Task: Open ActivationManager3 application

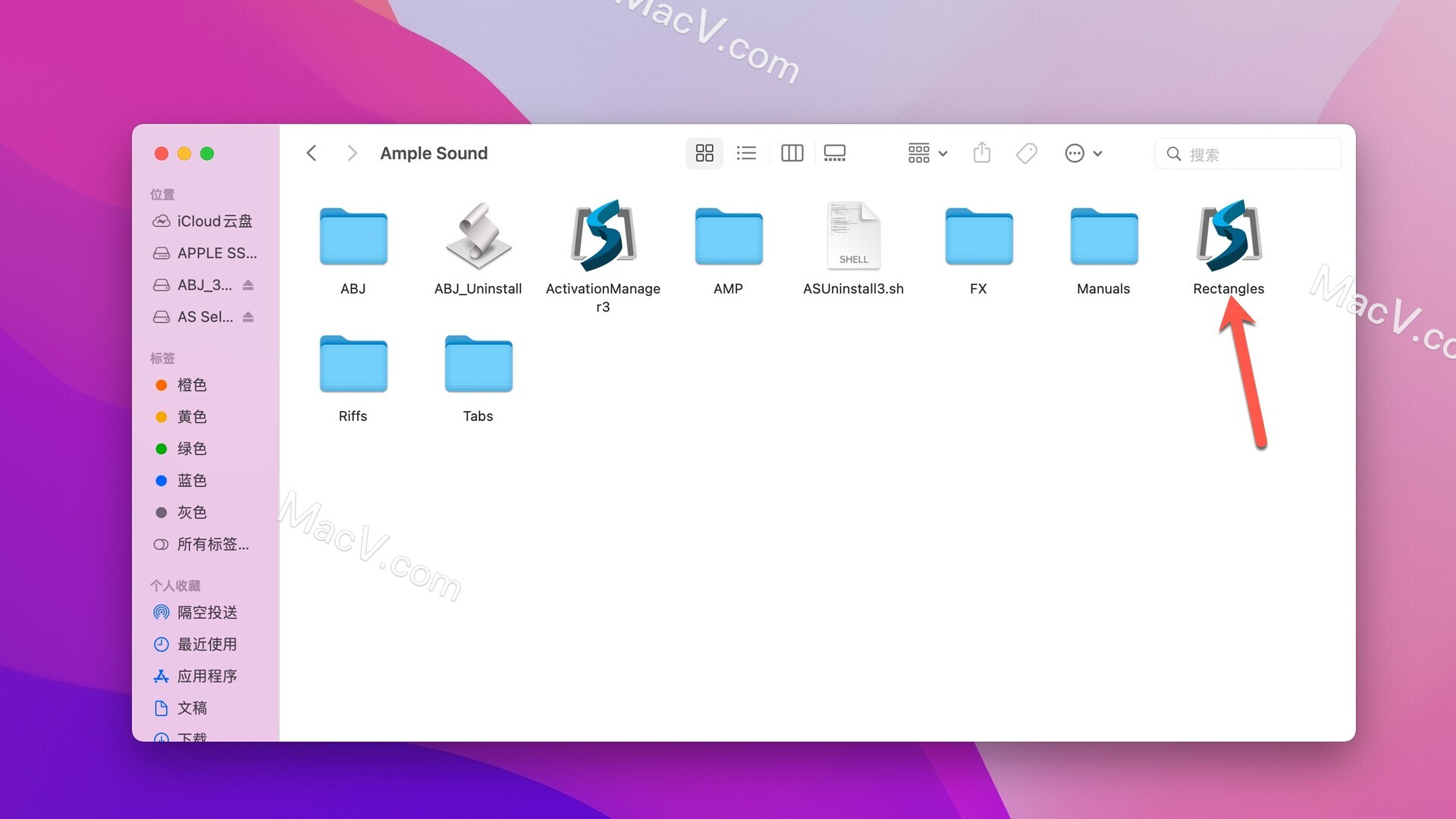Action: pyautogui.click(x=604, y=236)
